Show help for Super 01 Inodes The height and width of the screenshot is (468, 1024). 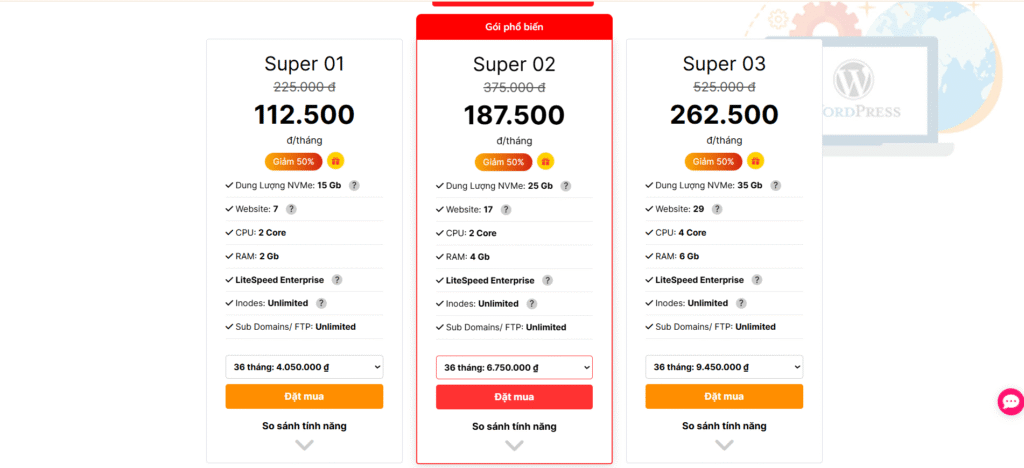pos(321,303)
